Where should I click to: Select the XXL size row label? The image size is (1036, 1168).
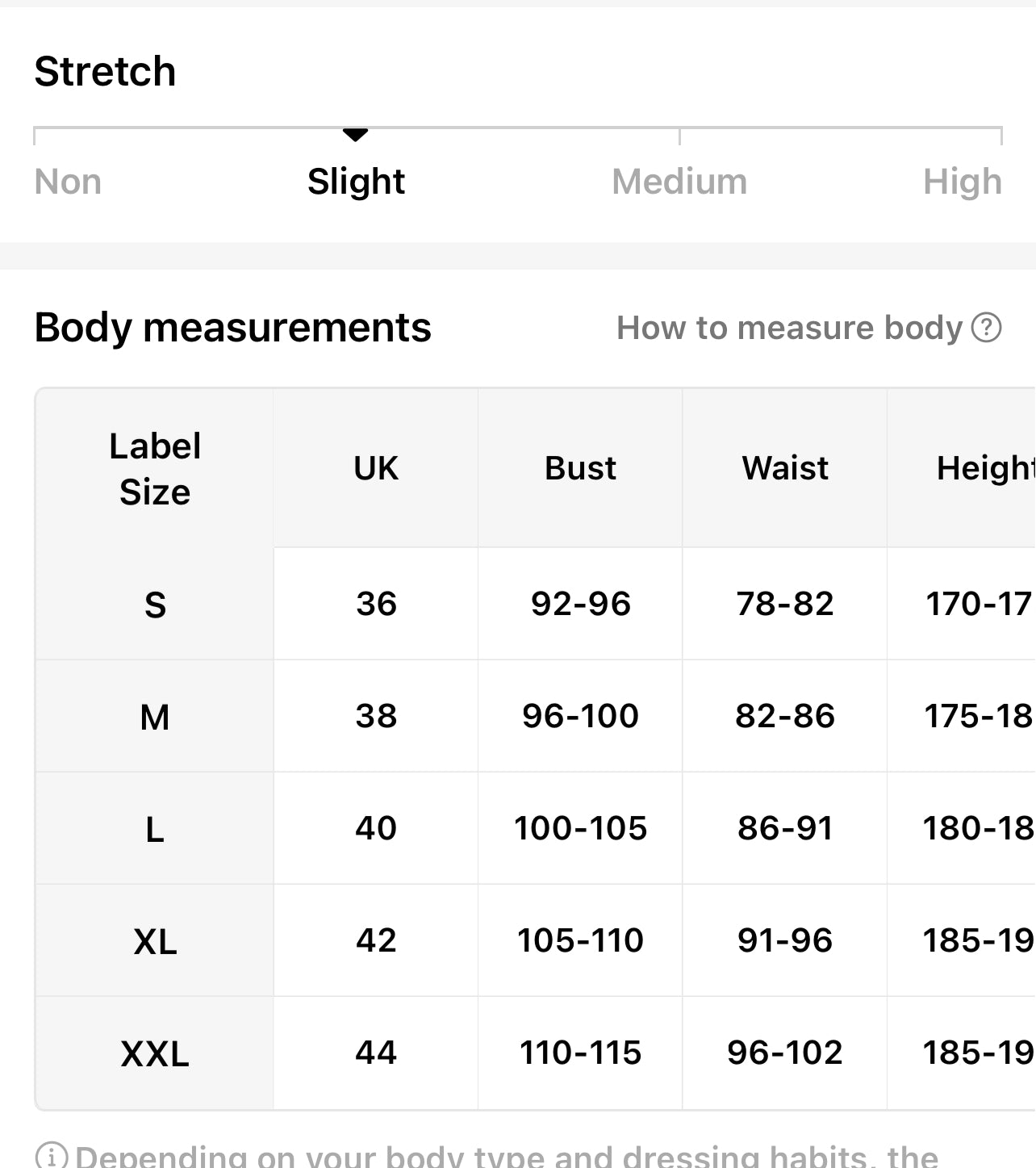155,1053
